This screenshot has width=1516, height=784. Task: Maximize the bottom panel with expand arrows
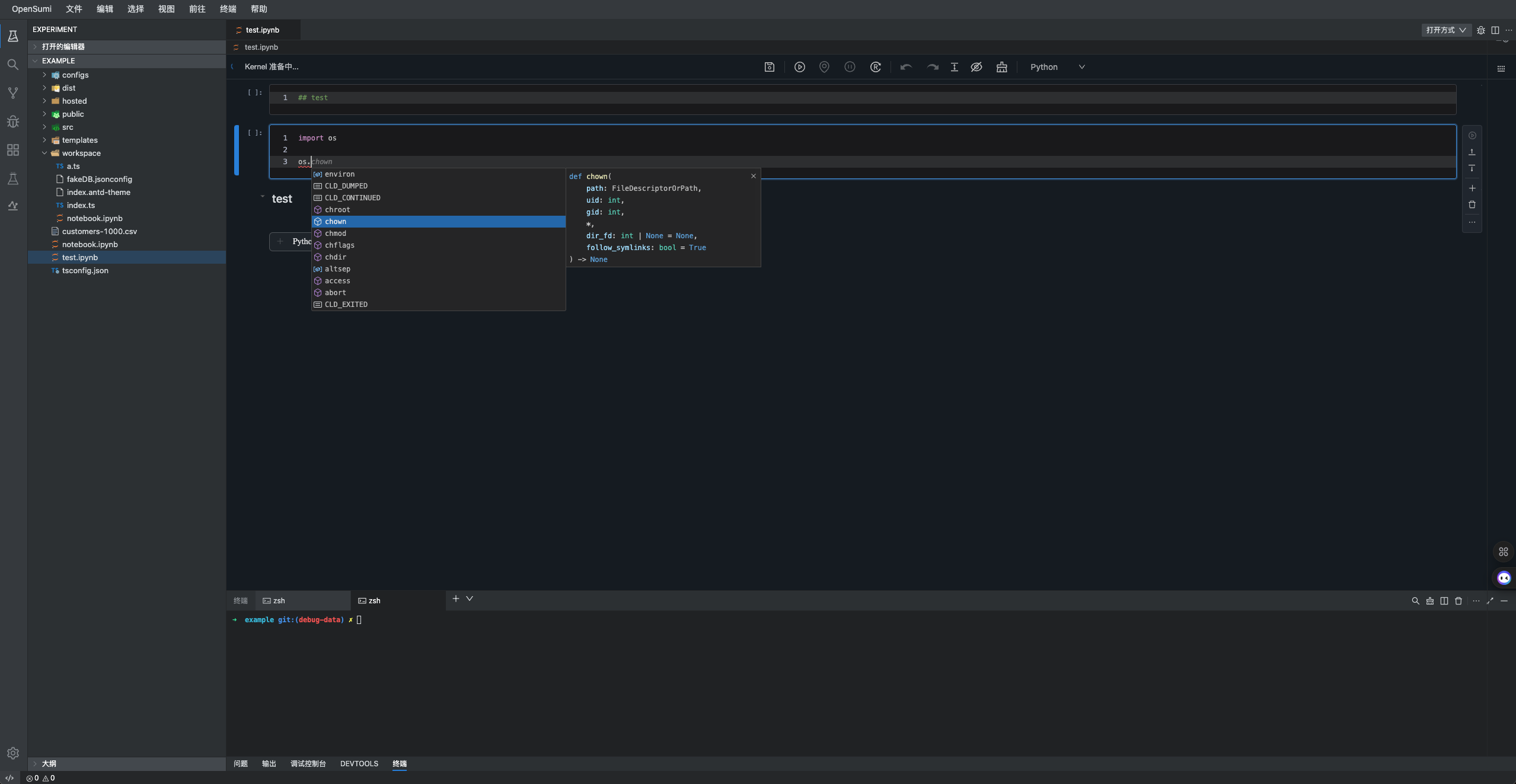pos(1490,601)
